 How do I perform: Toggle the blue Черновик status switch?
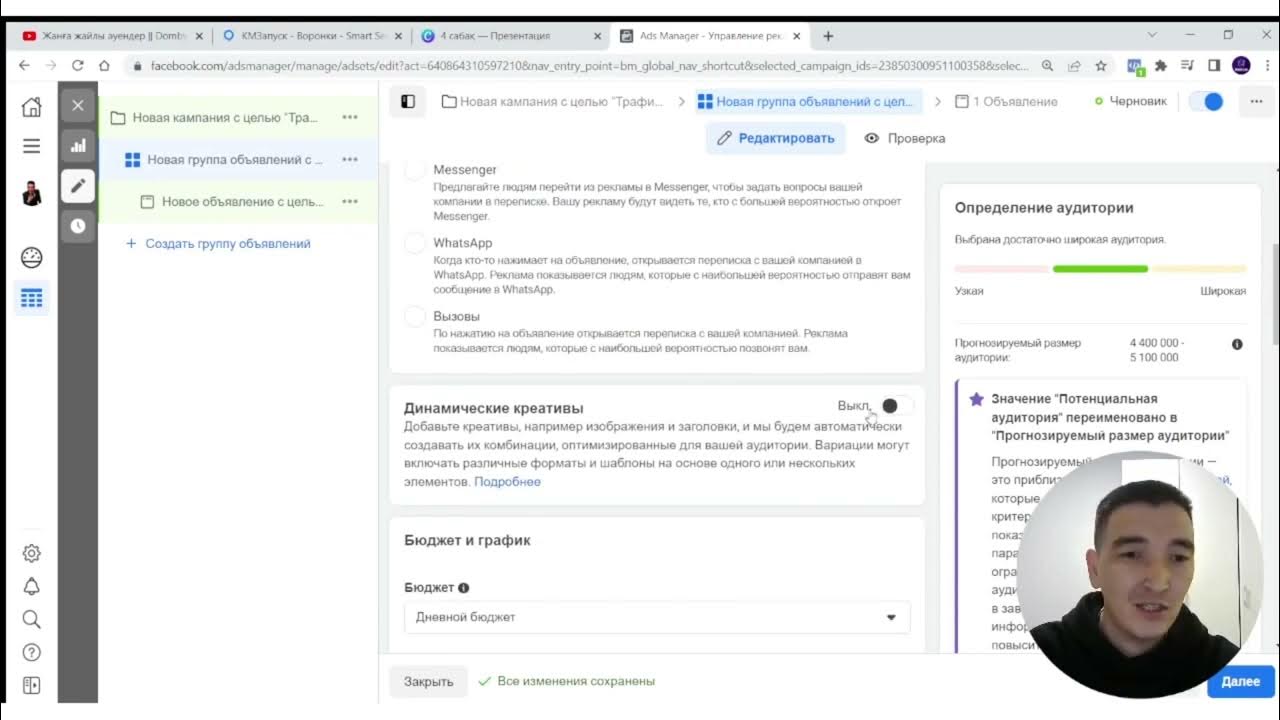pos(1207,101)
